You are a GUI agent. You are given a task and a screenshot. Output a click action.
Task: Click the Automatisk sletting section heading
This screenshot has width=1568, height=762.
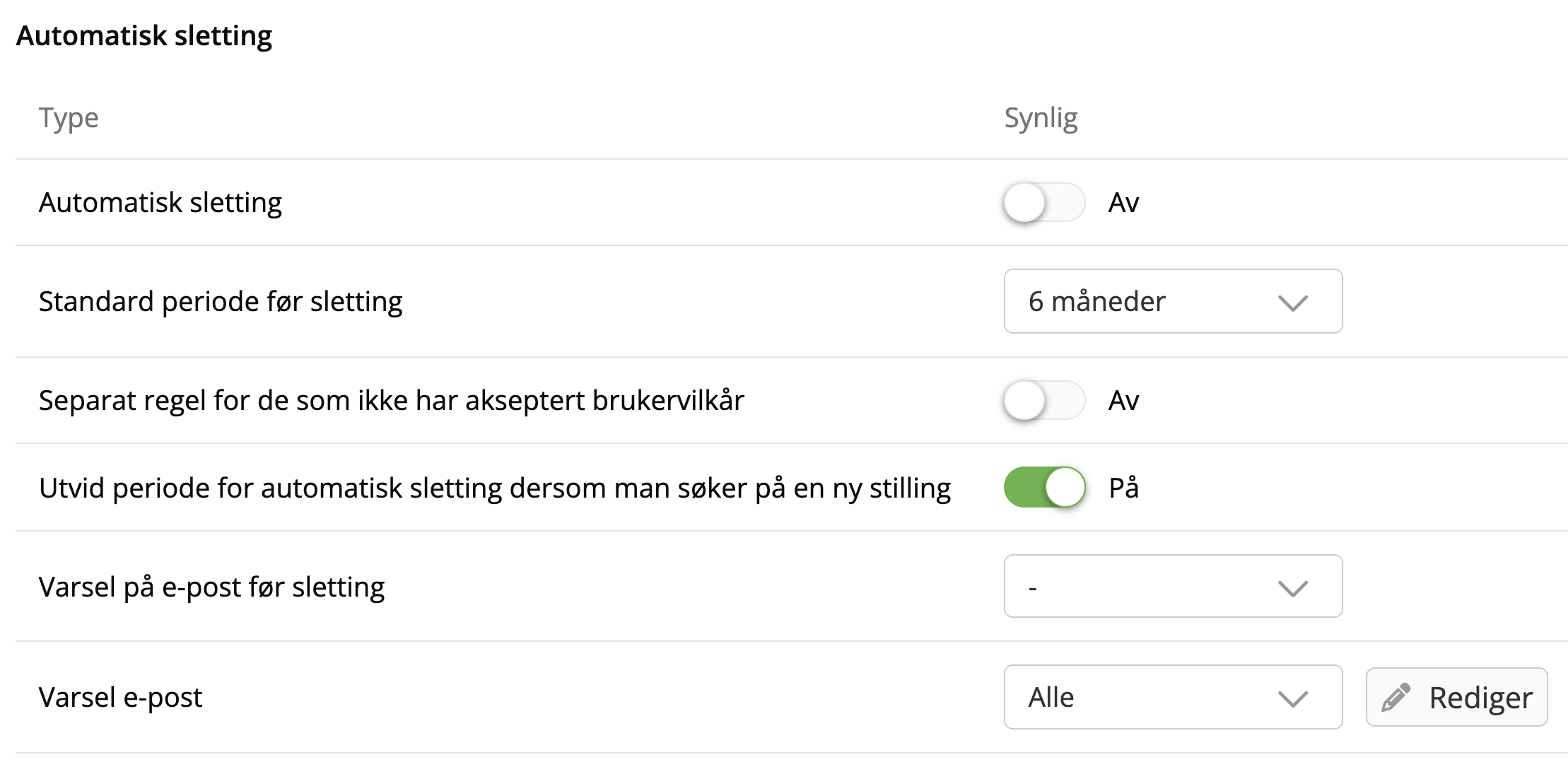(x=144, y=36)
